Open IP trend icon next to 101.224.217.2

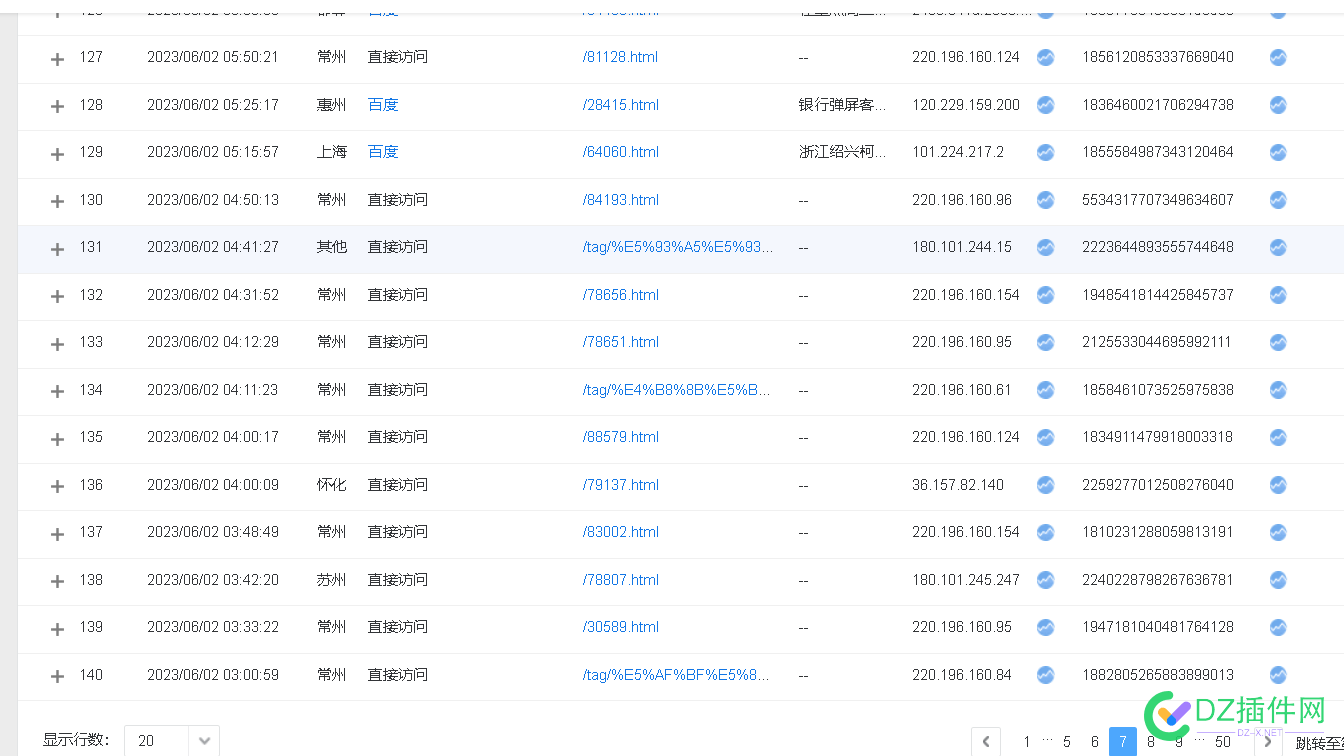coord(1045,152)
